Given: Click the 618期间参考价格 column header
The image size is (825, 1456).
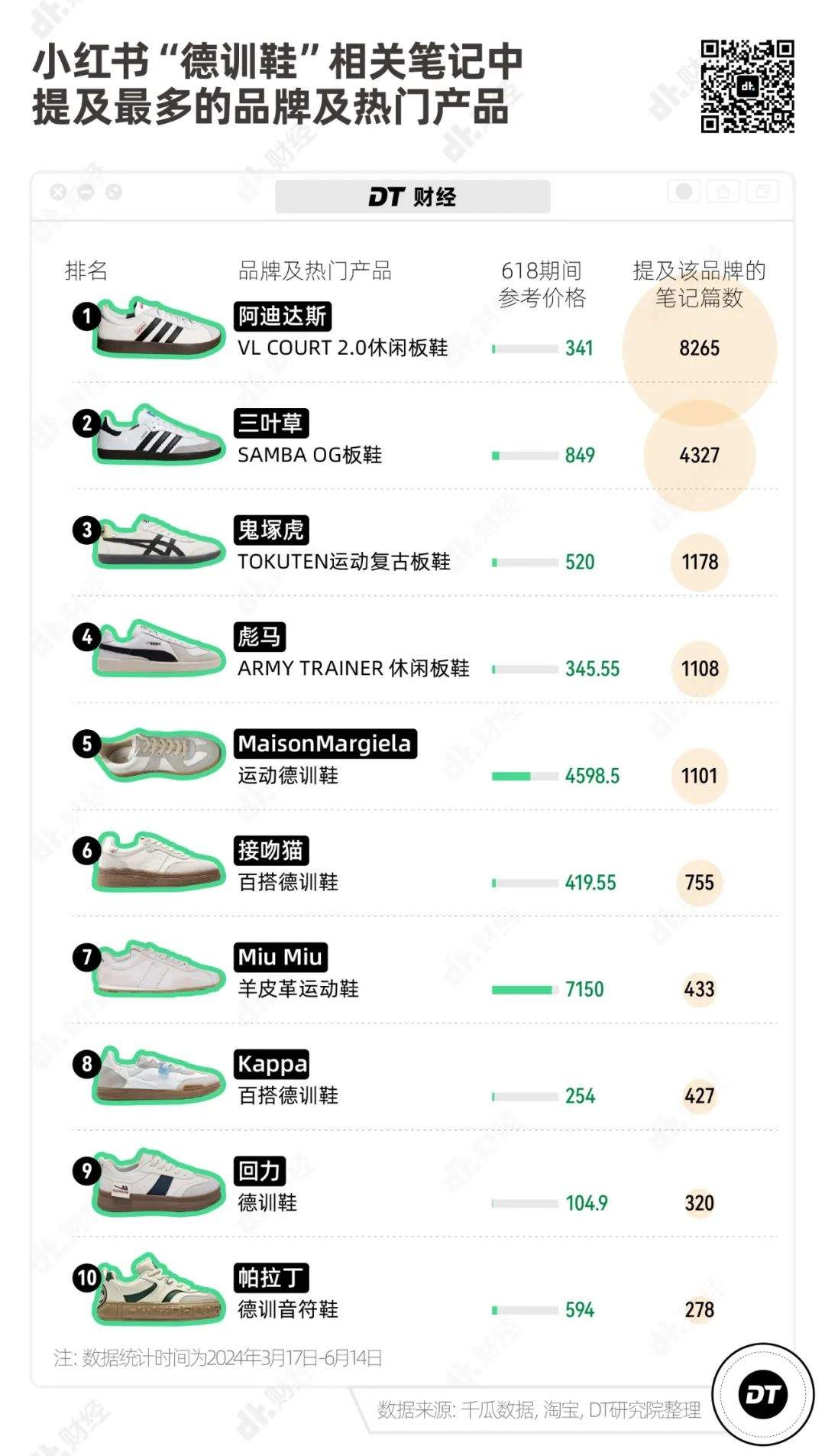Looking at the screenshot, I should (542, 284).
